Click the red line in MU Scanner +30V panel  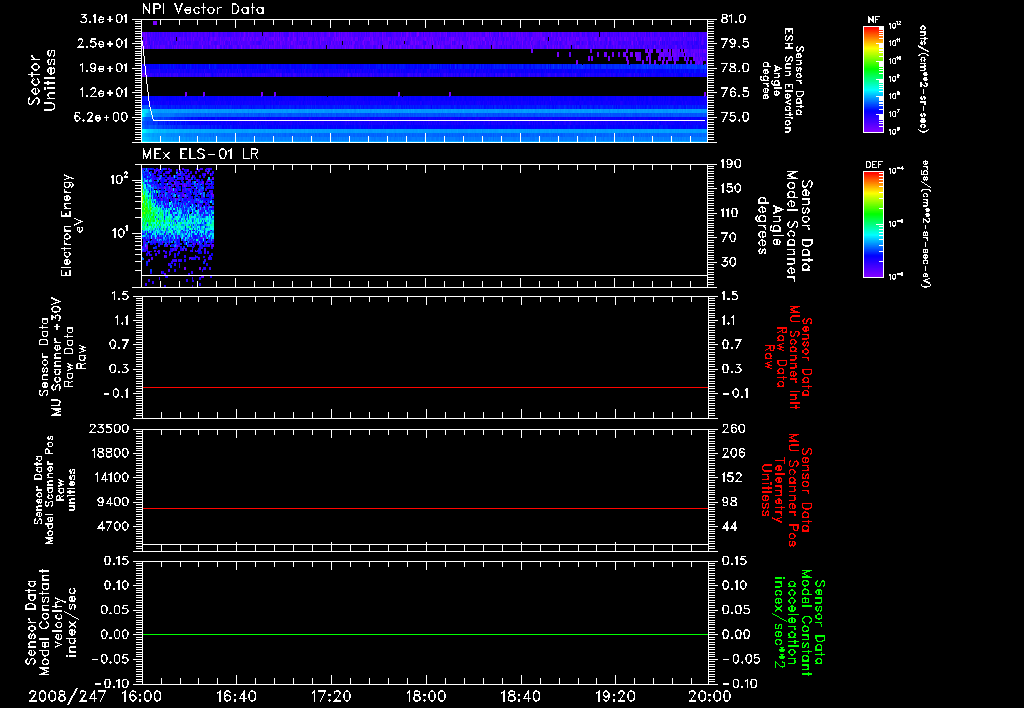click(424, 387)
